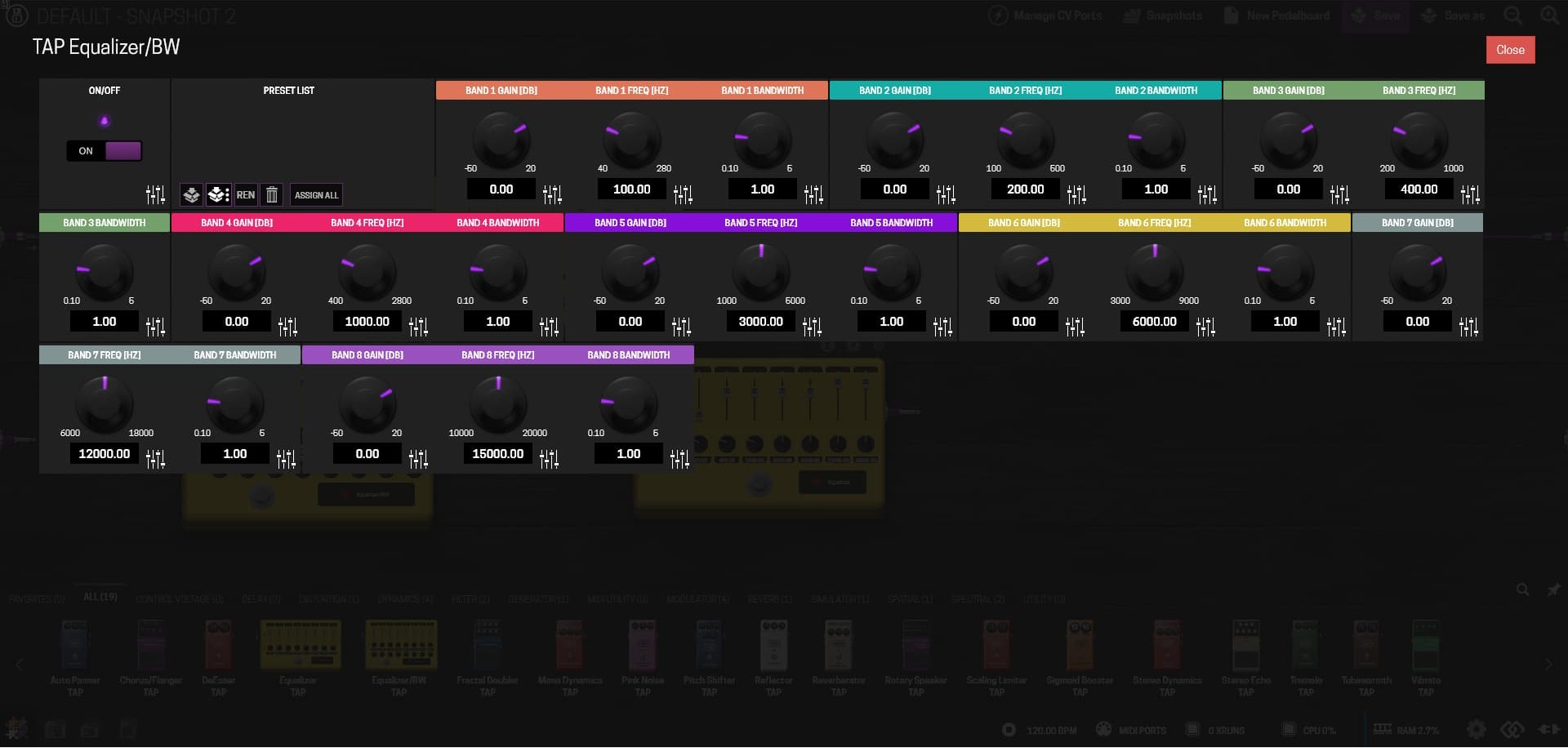Toggle the plugin ON/OFF switch
The height and width of the screenshot is (748, 1568).
105,151
